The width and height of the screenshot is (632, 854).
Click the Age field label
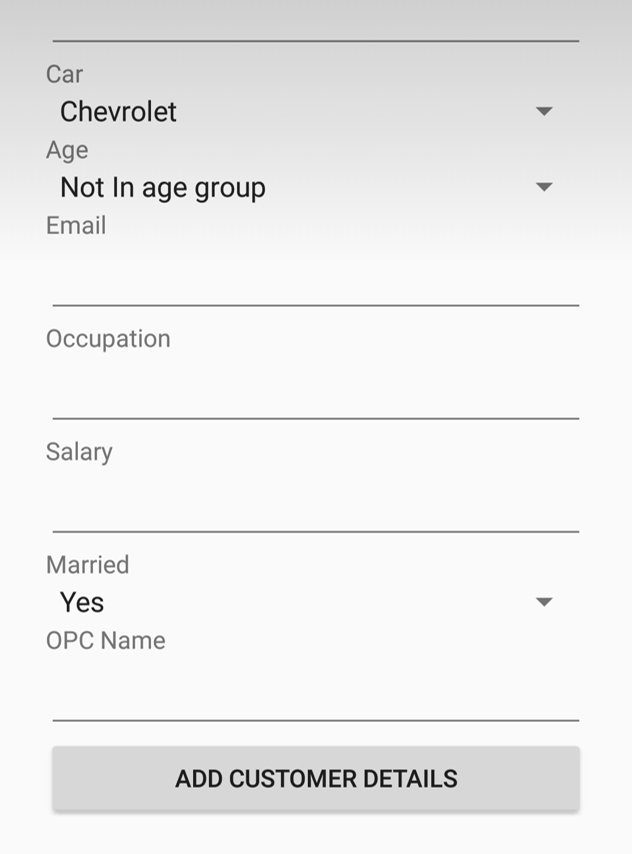tap(67, 150)
